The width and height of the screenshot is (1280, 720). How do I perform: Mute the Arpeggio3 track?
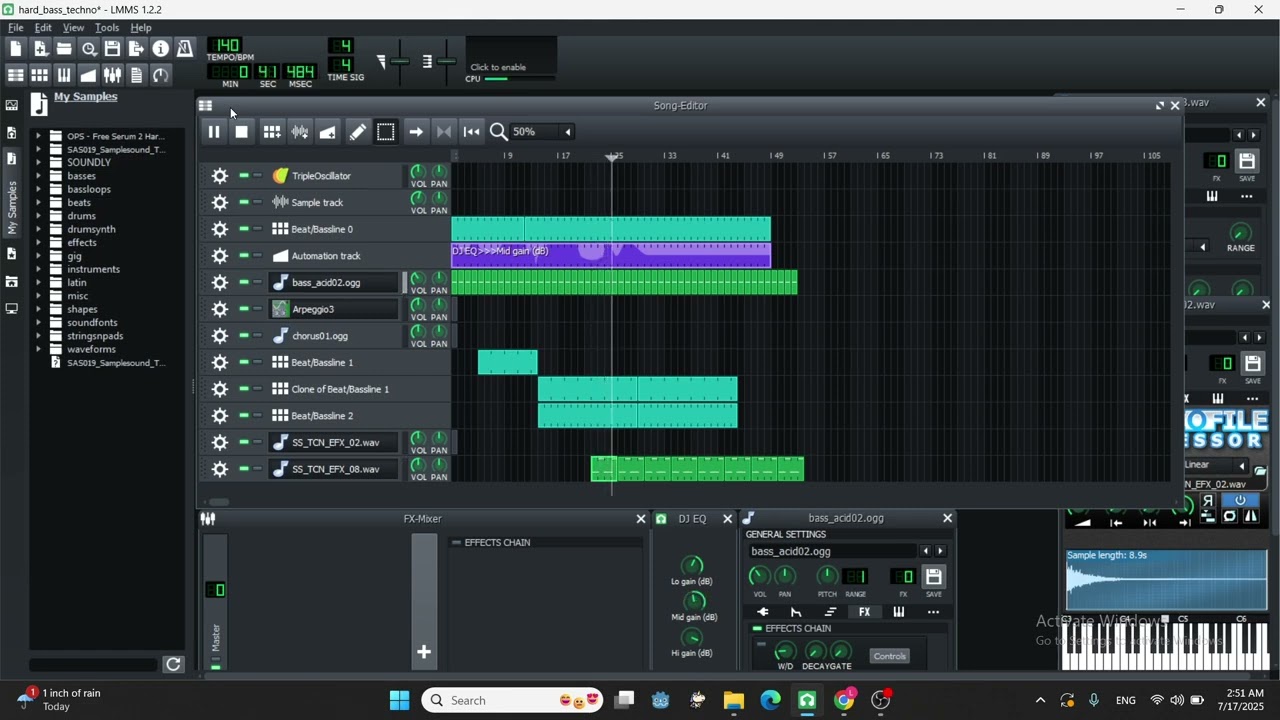pyautogui.click(x=244, y=309)
